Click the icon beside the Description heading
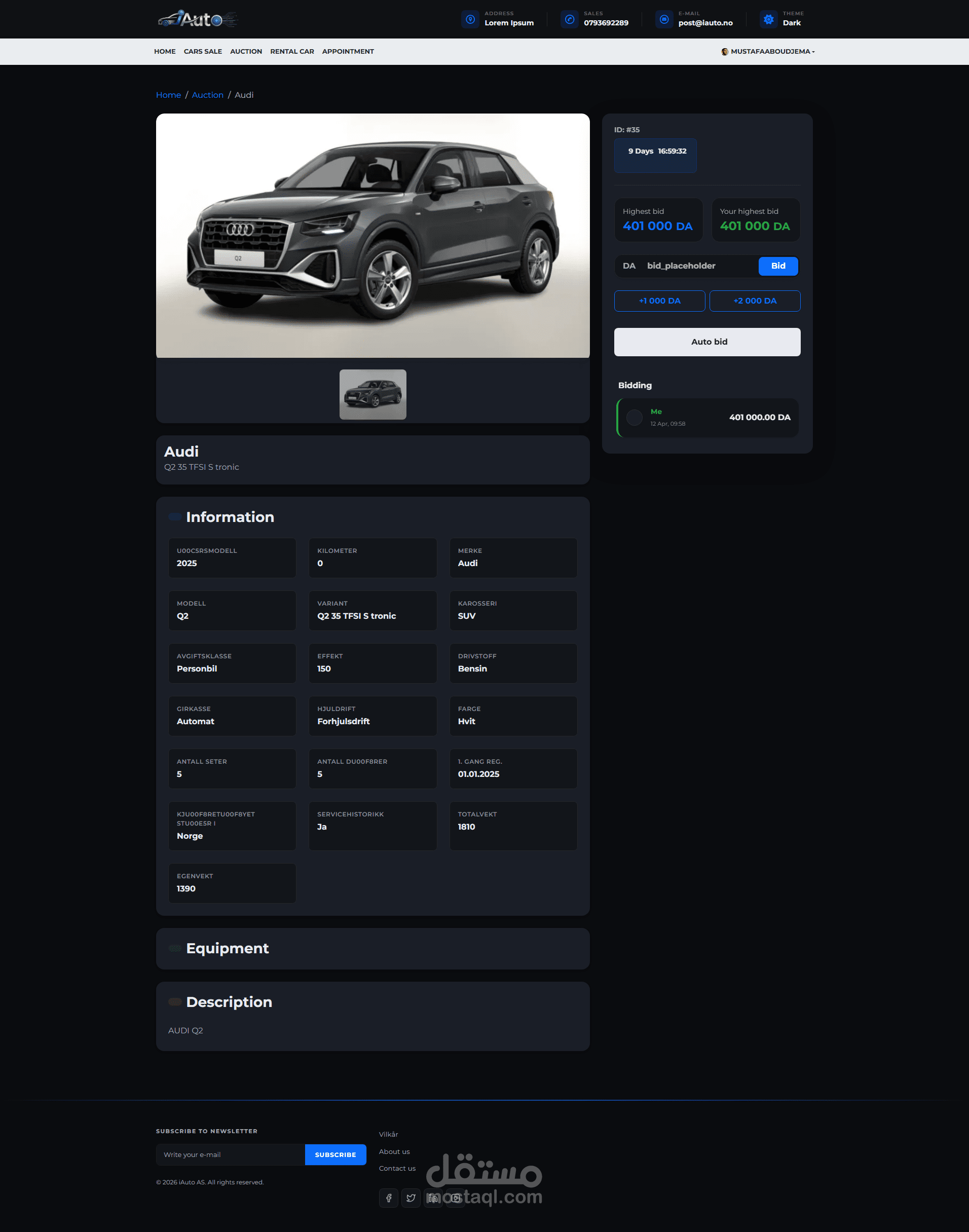The width and height of the screenshot is (969, 1232). pos(175,1002)
